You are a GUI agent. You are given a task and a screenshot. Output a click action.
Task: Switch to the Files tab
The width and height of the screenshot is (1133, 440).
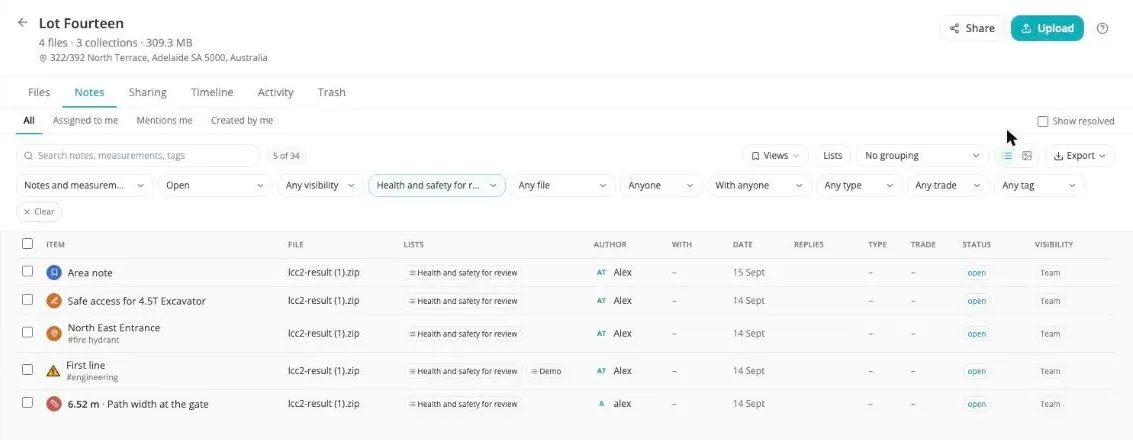point(39,92)
